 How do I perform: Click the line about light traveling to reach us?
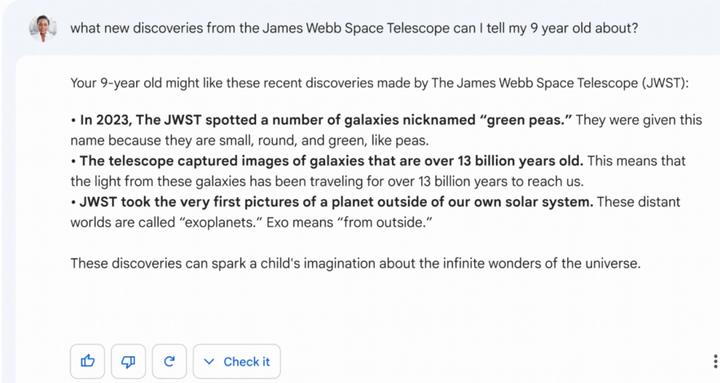327,181
